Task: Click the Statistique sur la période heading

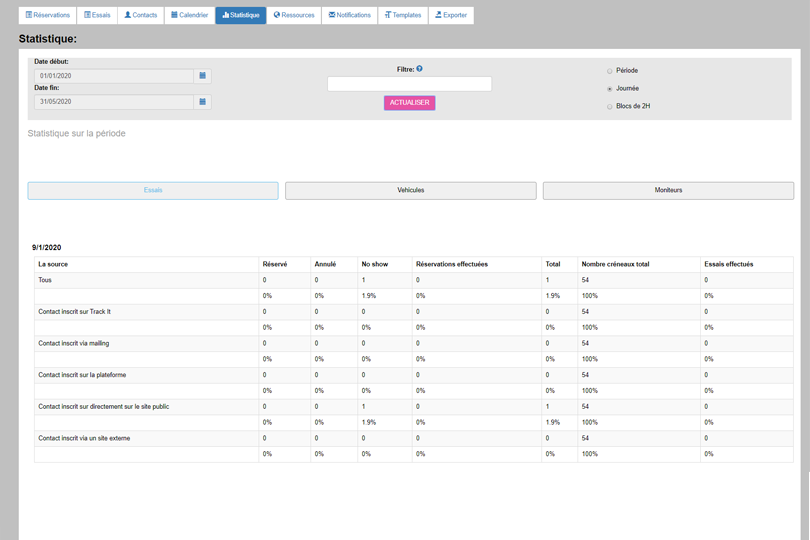Action: [x=76, y=133]
